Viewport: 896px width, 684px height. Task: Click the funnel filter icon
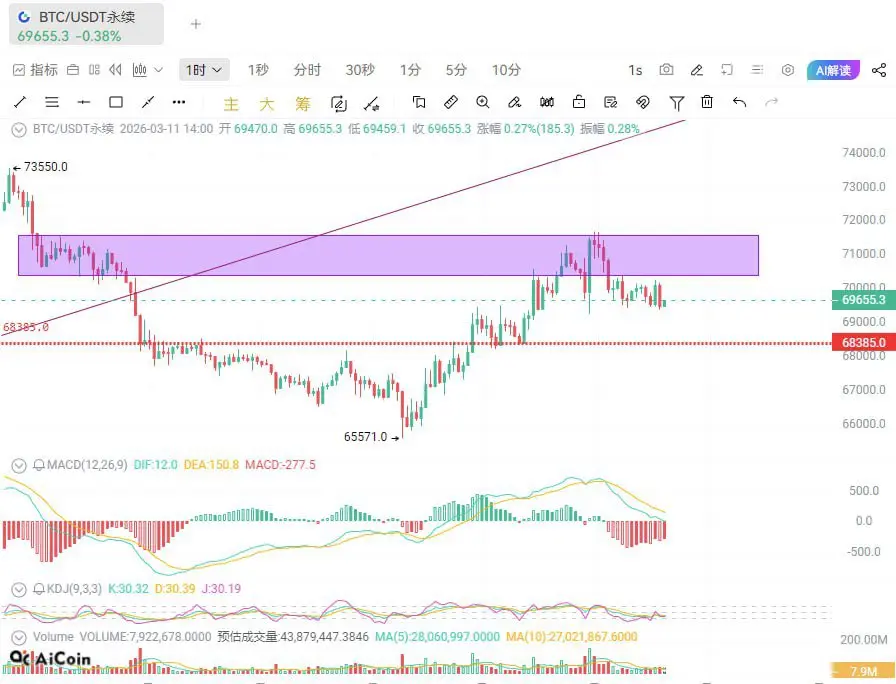[677, 103]
